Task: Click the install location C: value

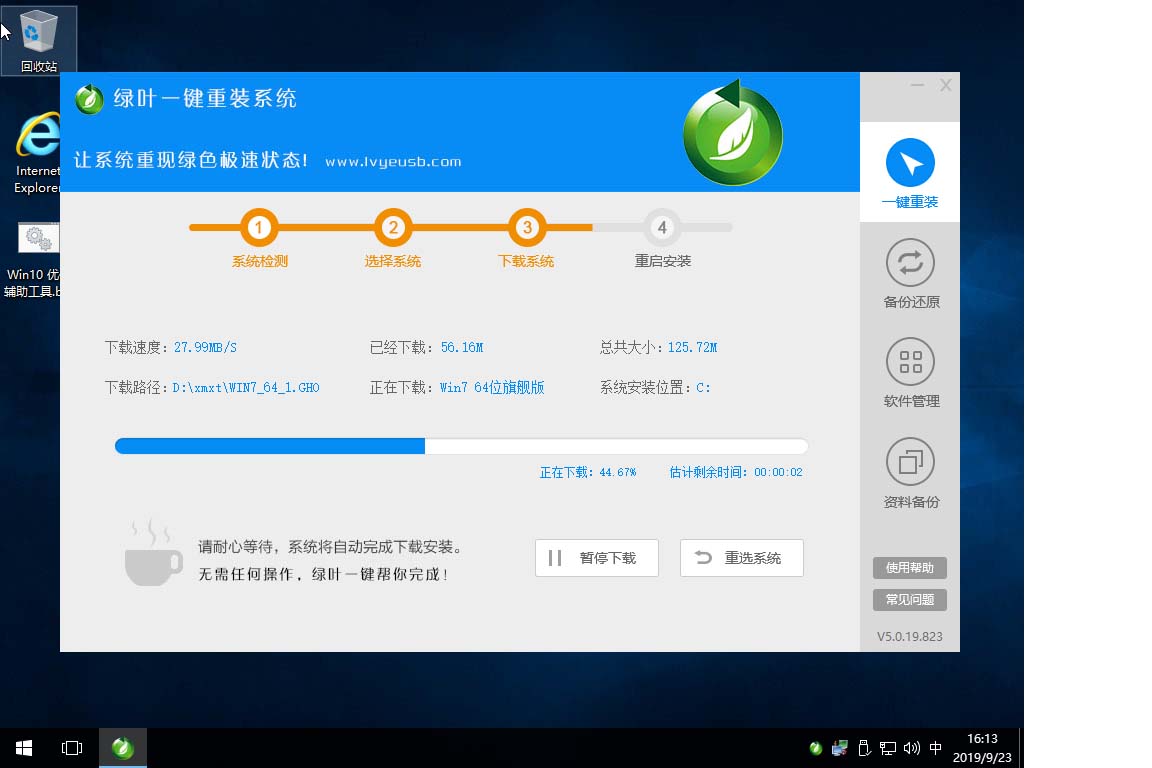Action: (x=703, y=387)
